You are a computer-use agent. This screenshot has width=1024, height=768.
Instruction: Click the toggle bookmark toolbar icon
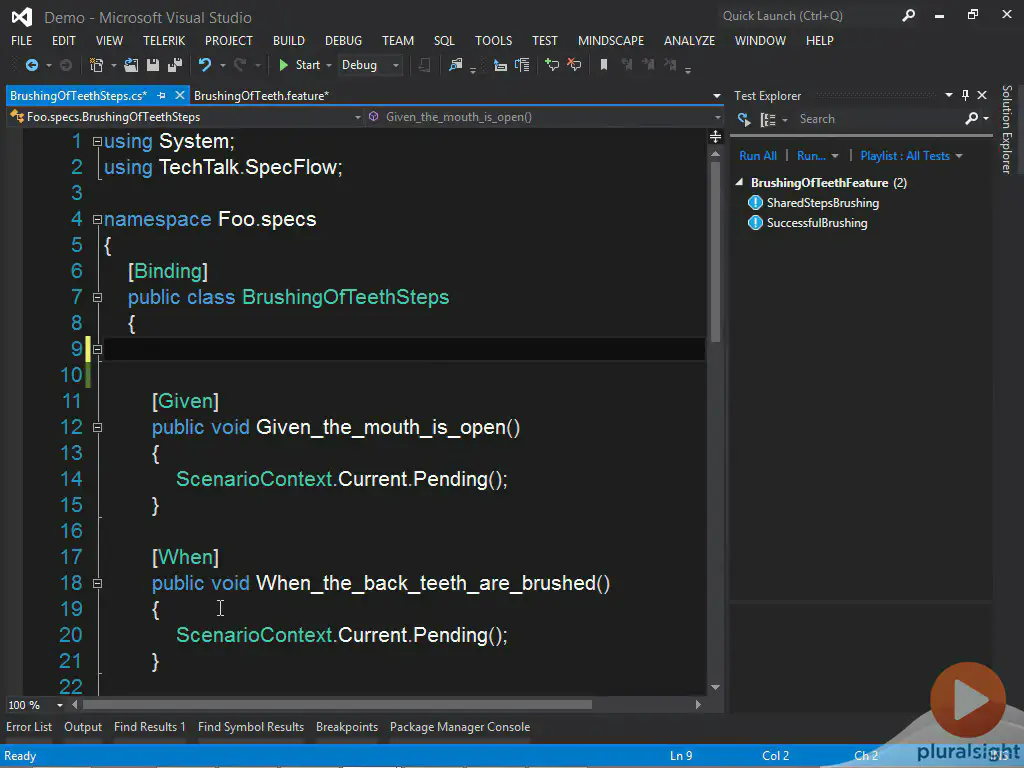pos(603,65)
